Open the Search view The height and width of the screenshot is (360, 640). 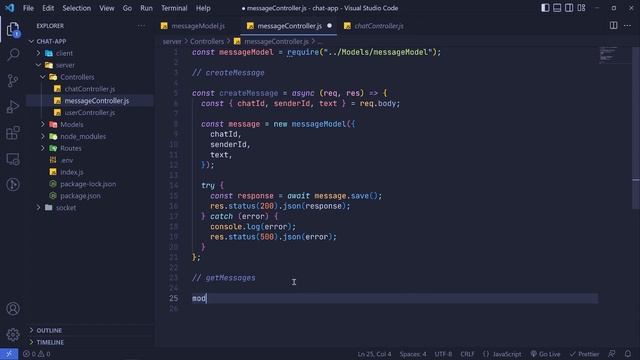coord(13,55)
